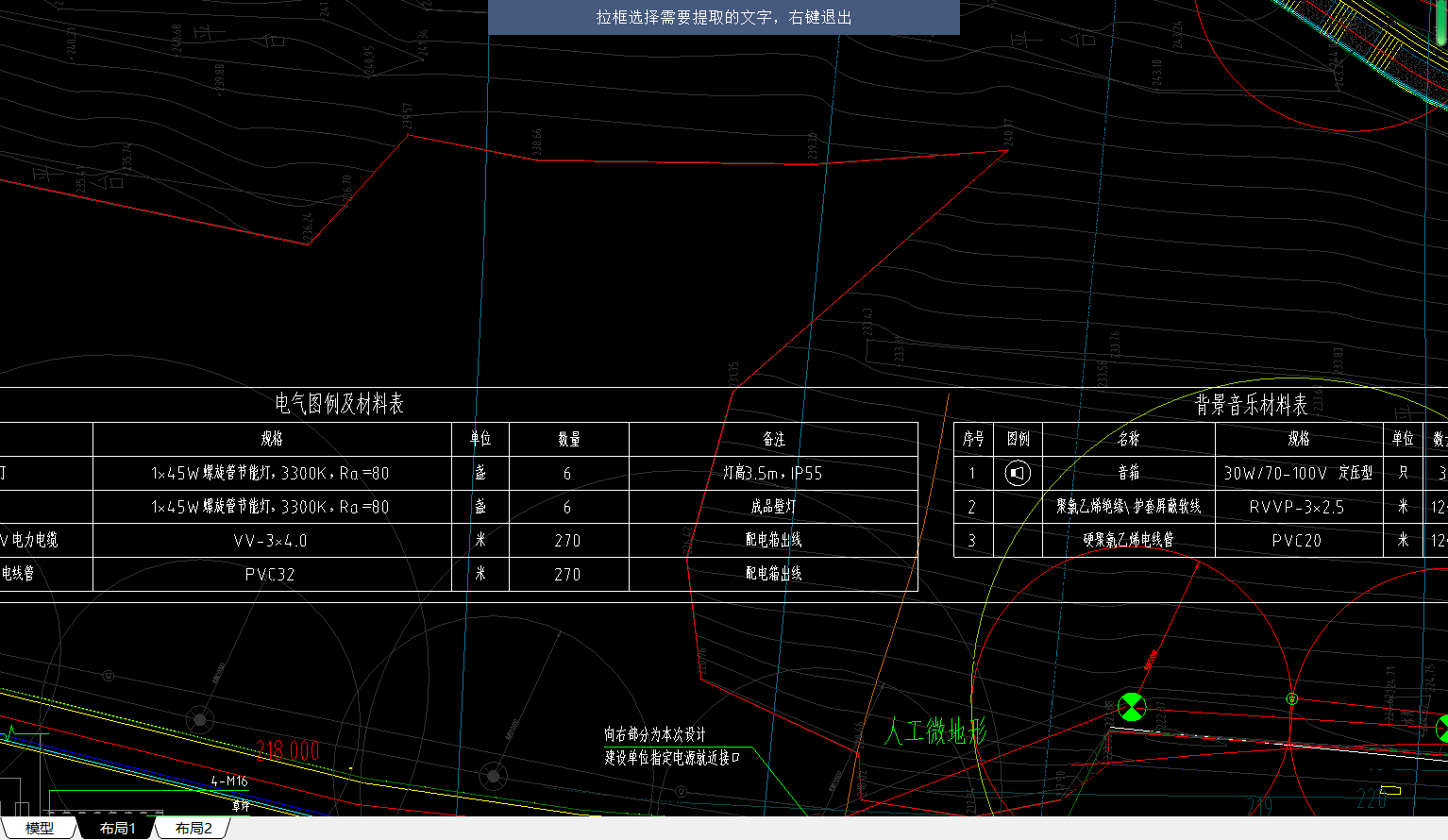The width and height of the screenshot is (1448, 840).
Task: Click 配电箱出线 in the PVC32 row
Action: pyautogui.click(x=773, y=574)
